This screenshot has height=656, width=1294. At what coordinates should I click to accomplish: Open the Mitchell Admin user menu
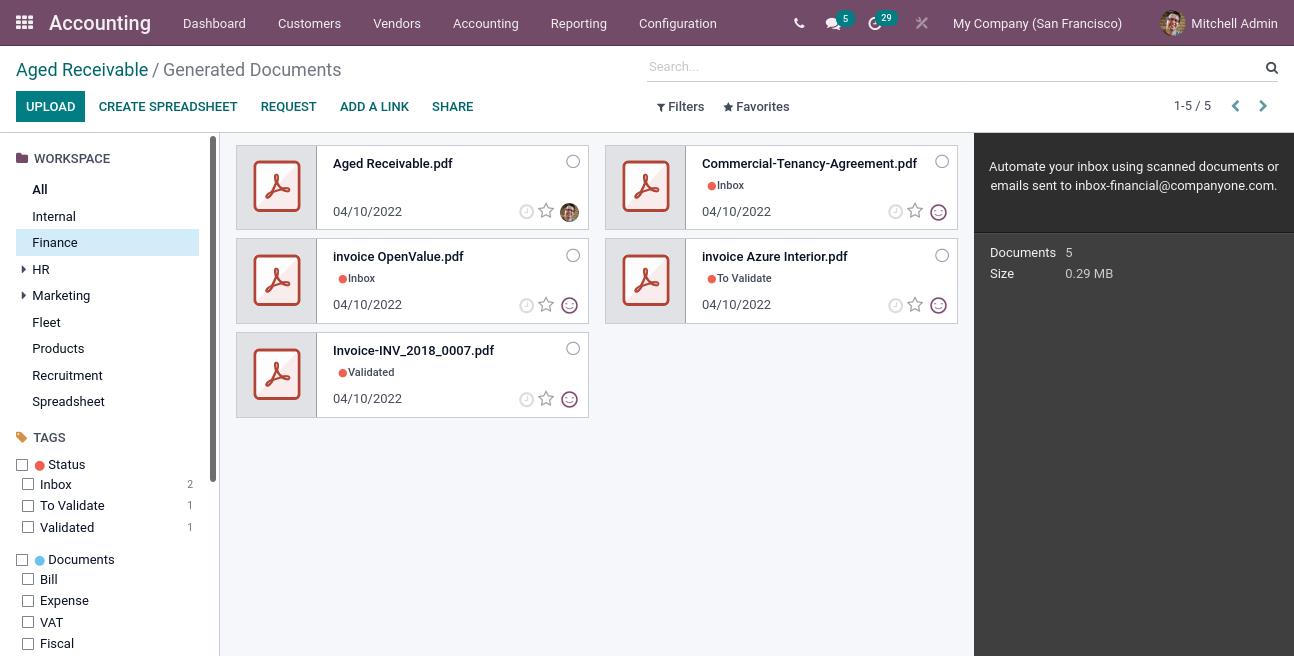click(1219, 23)
